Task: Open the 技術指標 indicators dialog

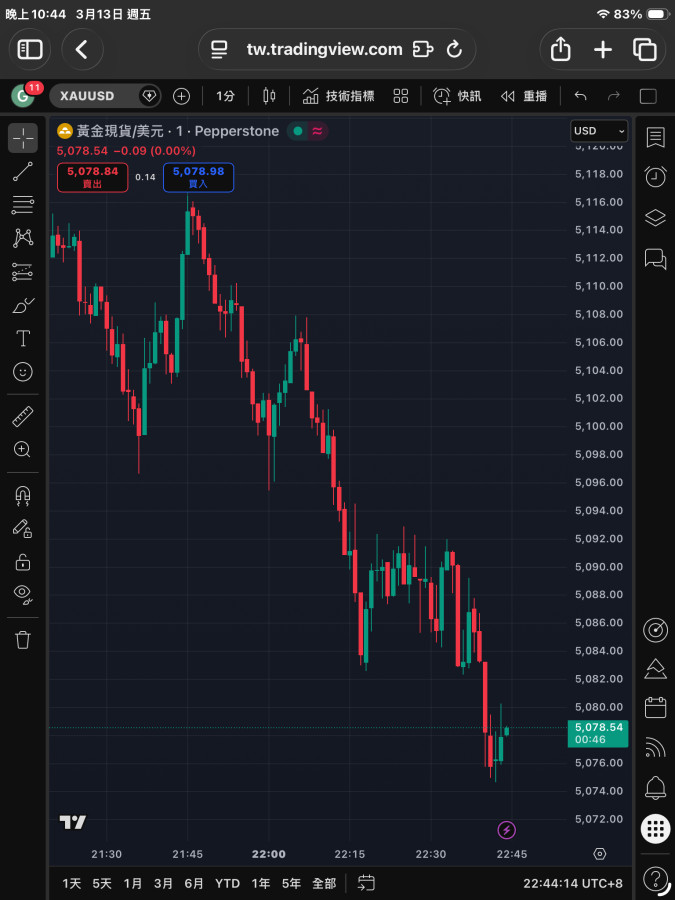Action: click(x=339, y=96)
